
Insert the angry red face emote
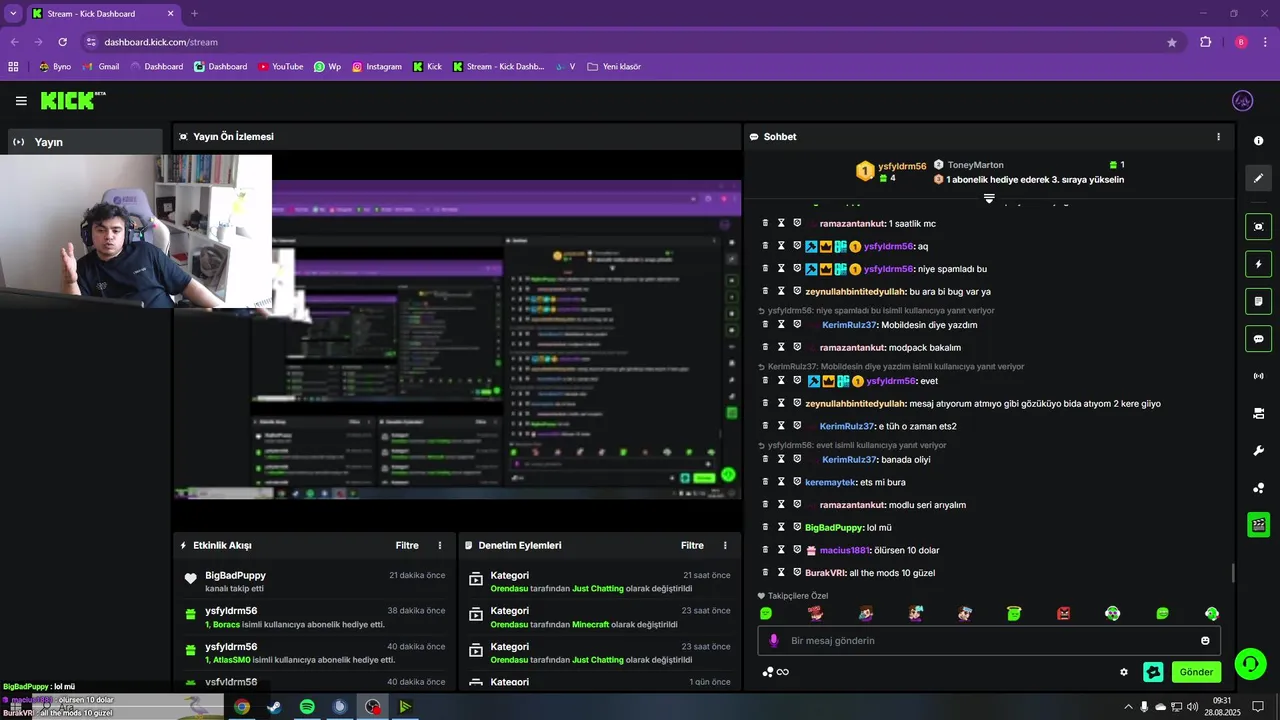click(1063, 613)
